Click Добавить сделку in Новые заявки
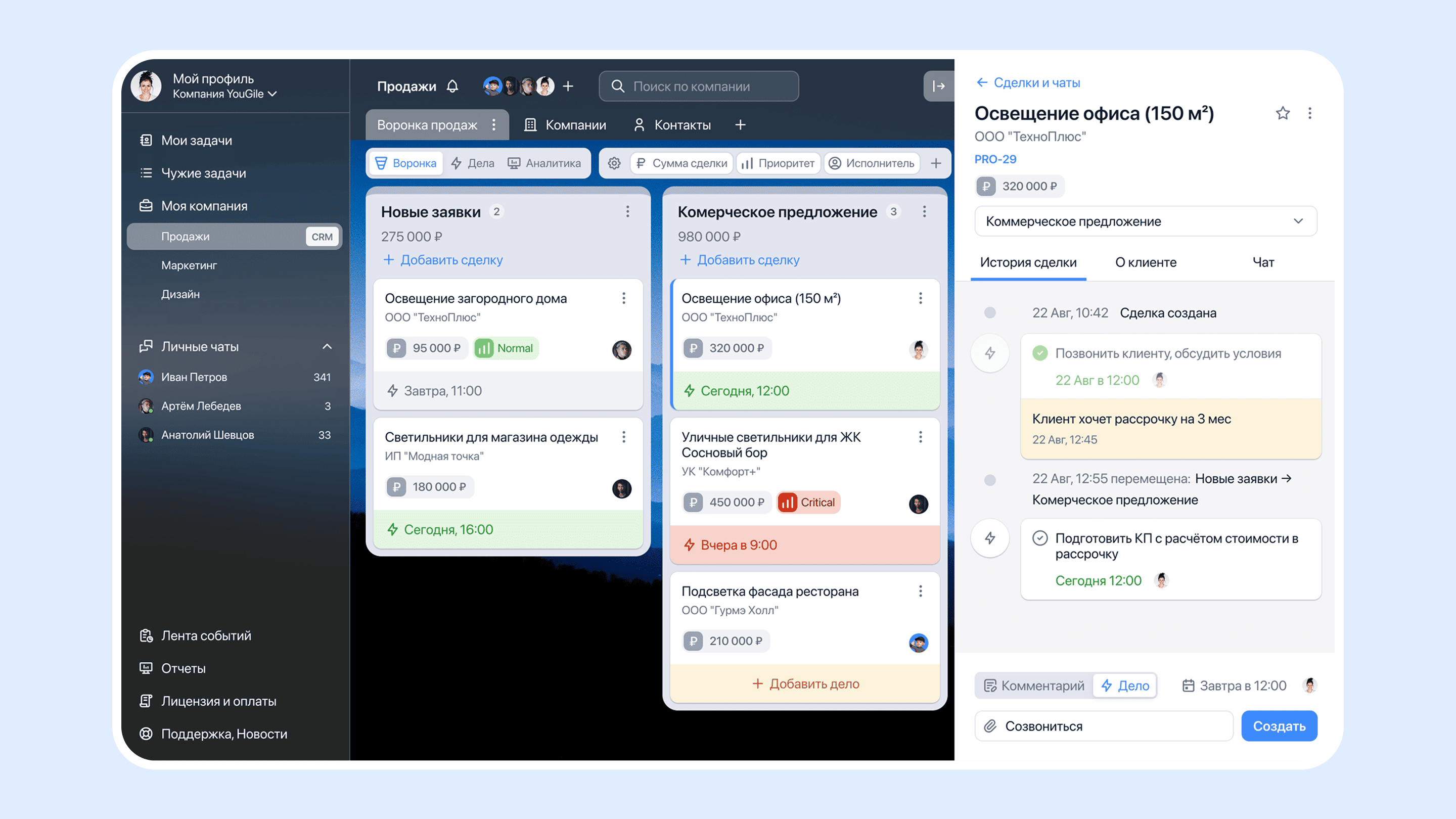Image resolution: width=1456 pixels, height=819 pixels. pyautogui.click(x=443, y=260)
